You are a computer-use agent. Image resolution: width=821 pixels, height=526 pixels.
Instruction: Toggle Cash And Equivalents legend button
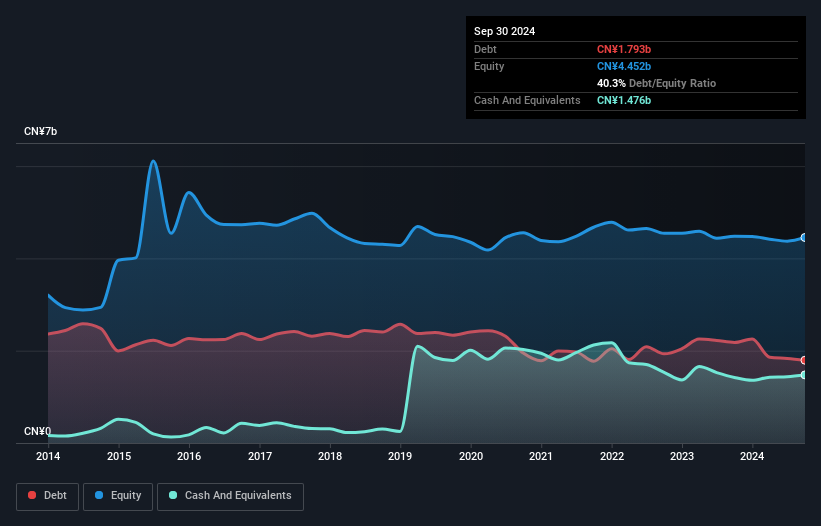230,496
